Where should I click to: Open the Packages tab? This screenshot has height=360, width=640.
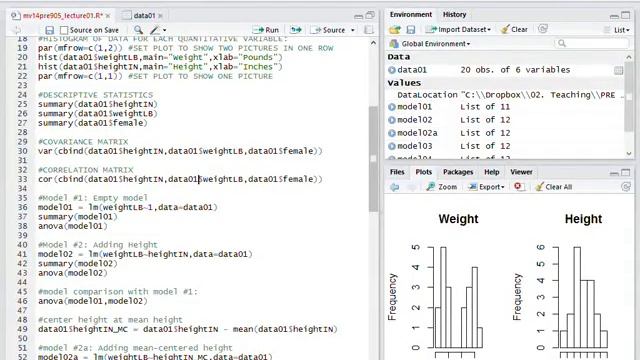tap(458, 172)
